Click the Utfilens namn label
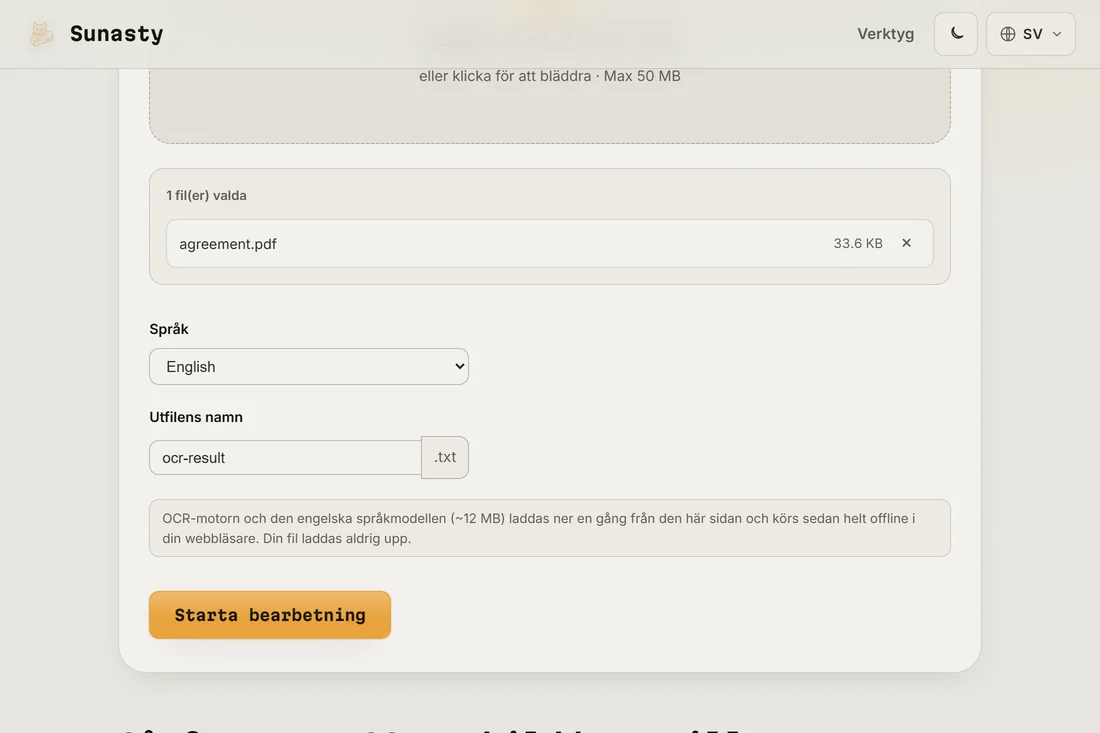The width and height of the screenshot is (1100, 733). [196, 417]
